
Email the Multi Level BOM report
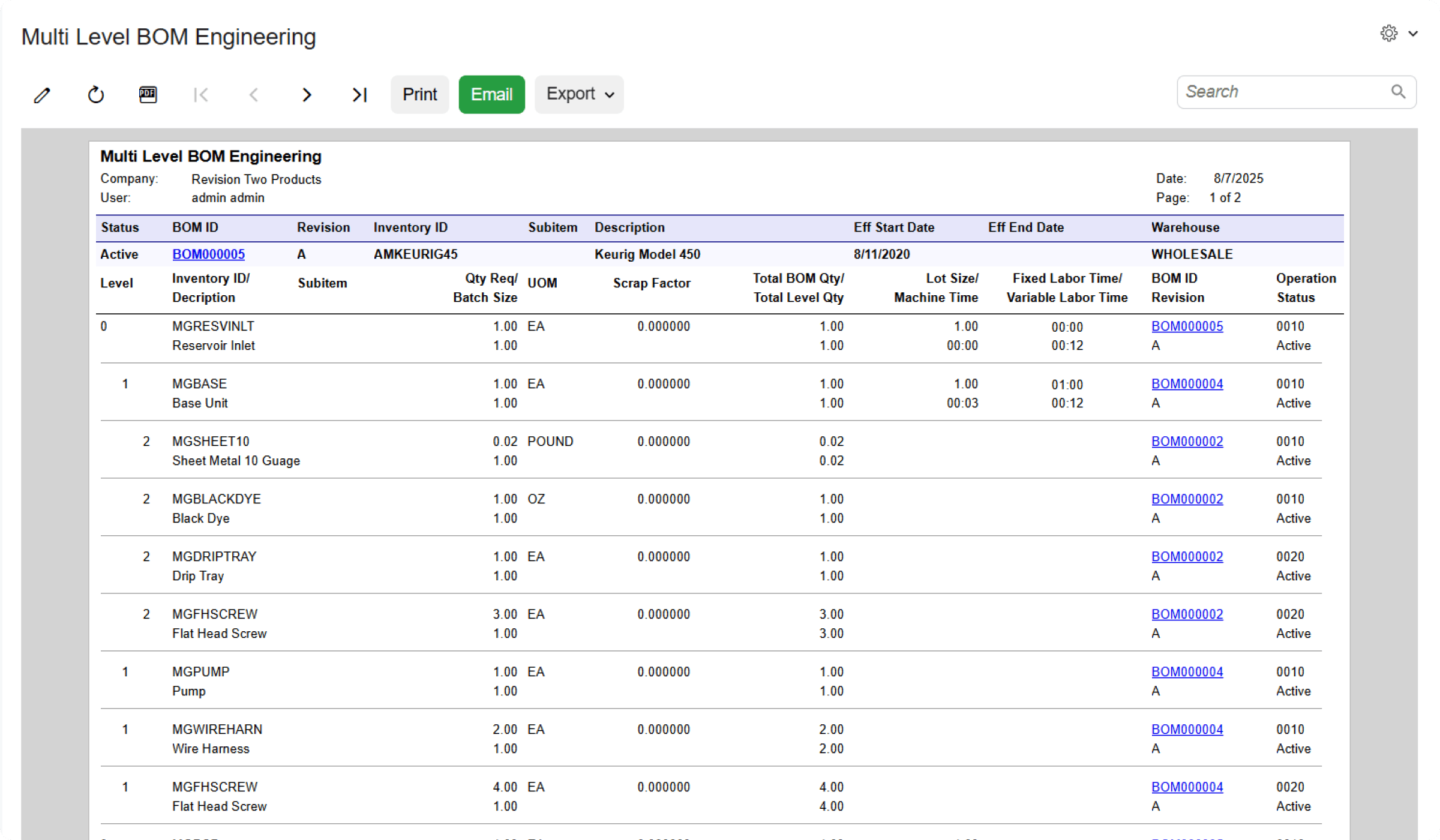pyautogui.click(x=491, y=94)
